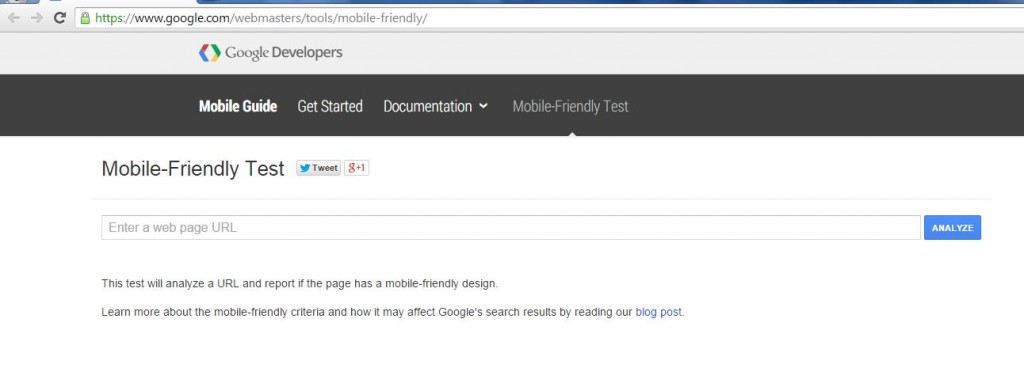1024x368 pixels.
Task: Click the browser back arrow
Action: (x=13, y=18)
